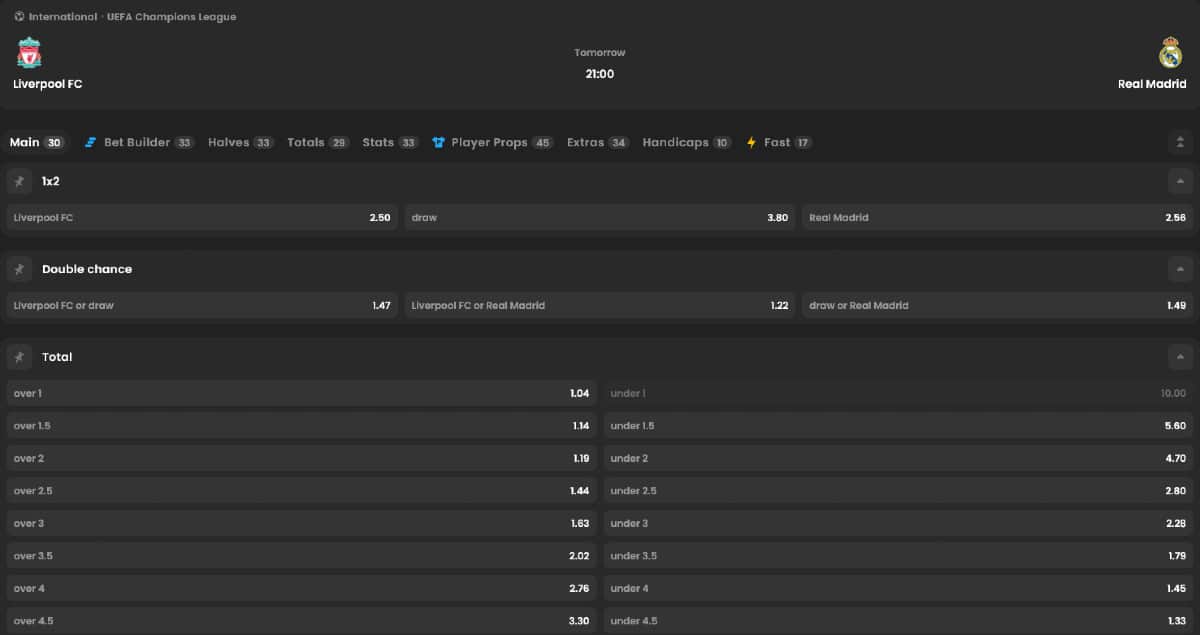
Task: Toggle collapse all markets button
Action: (x=1180, y=143)
